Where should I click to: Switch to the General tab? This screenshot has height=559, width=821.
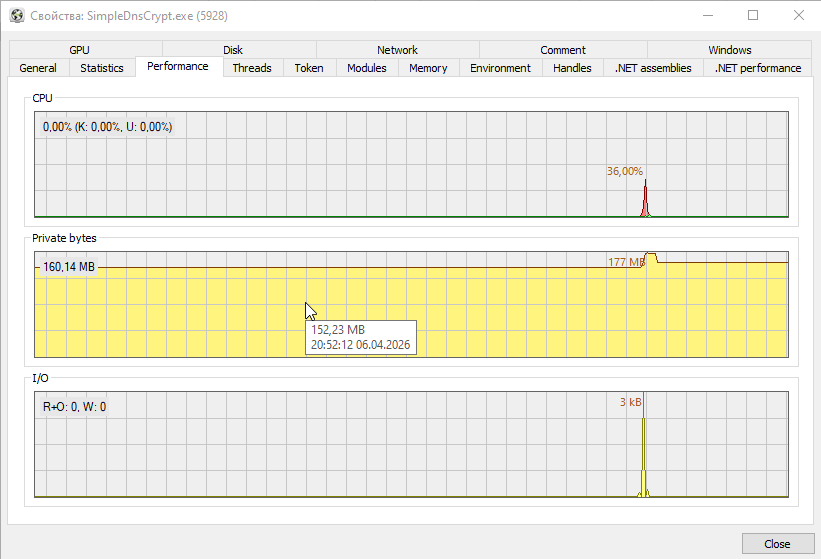pos(38,68)
